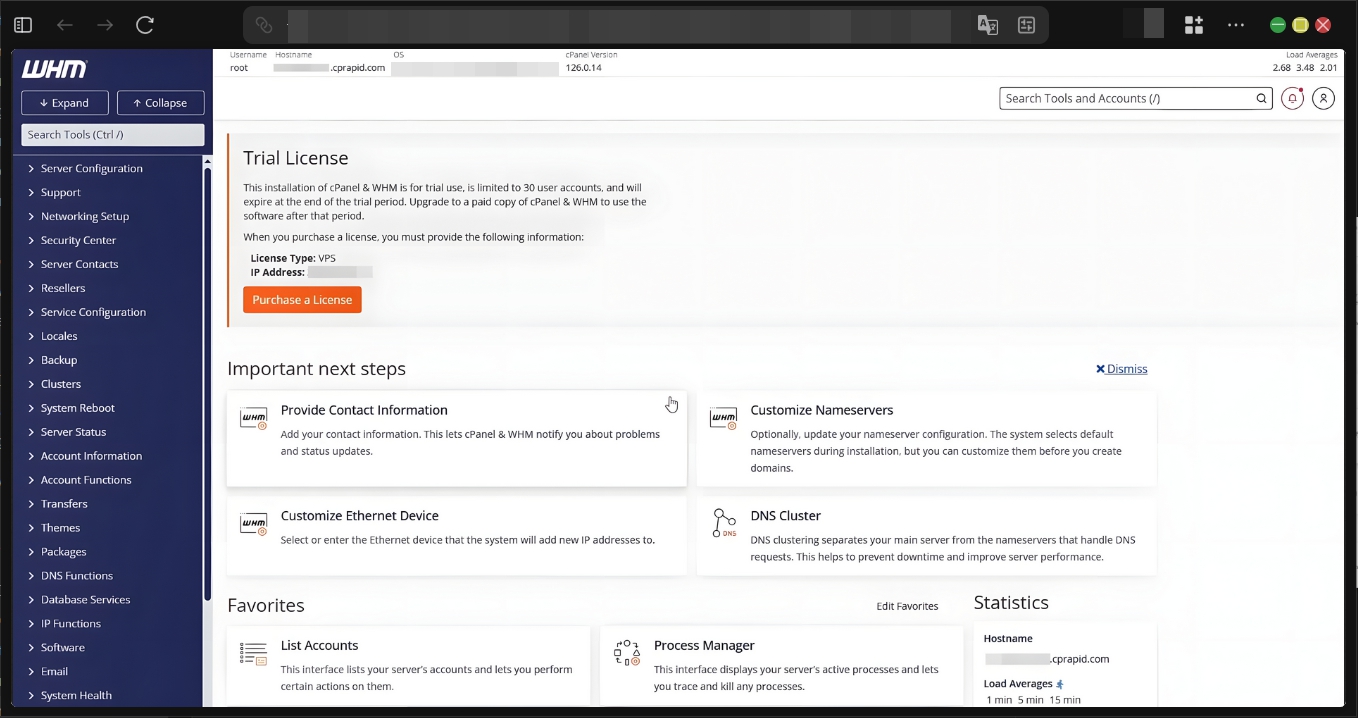
Task: Click the WHM icon on Customize Nameservers card
Action: click(723, 418)
